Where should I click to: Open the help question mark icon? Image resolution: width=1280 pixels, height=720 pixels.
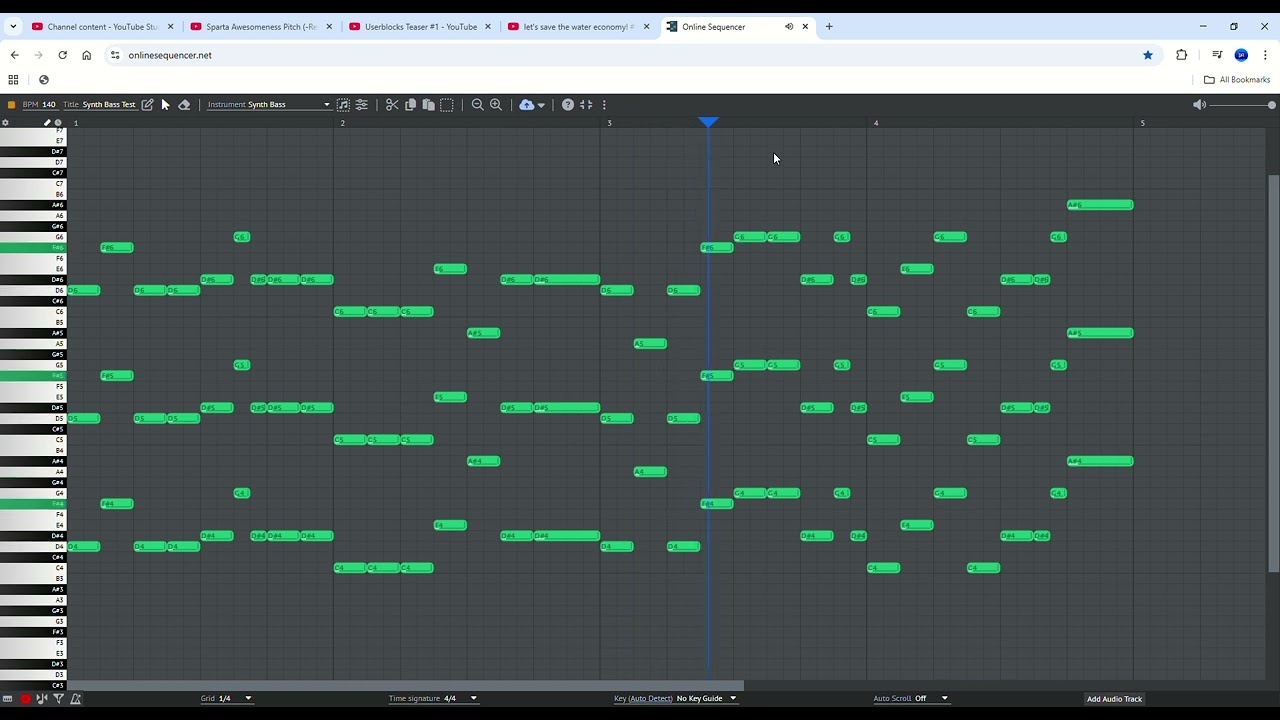click(x=568, y=104)
